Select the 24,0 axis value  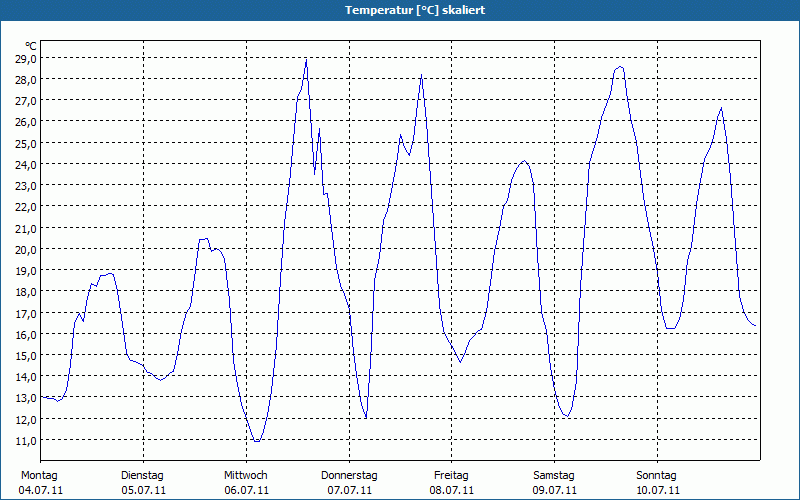(x=26, y=165)
